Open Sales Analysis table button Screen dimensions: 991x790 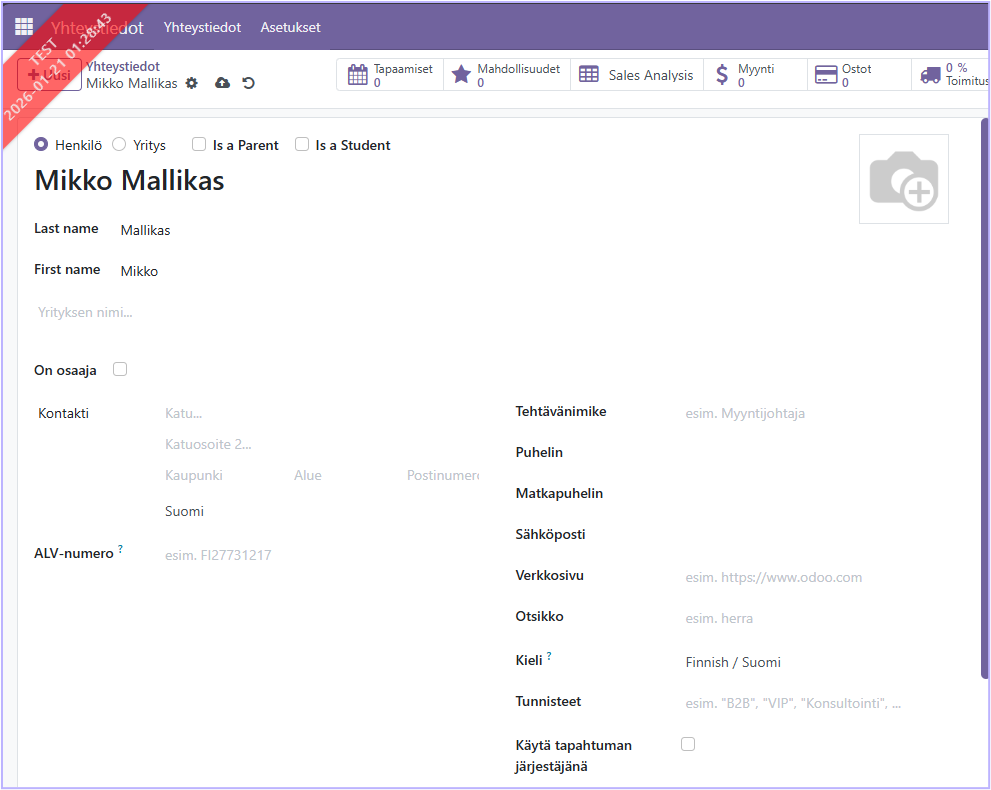tap(637, 75)
